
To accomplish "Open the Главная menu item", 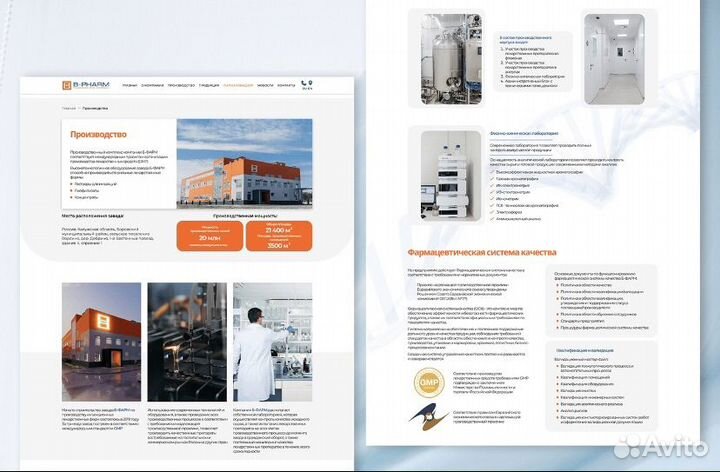I will point(129,86).
